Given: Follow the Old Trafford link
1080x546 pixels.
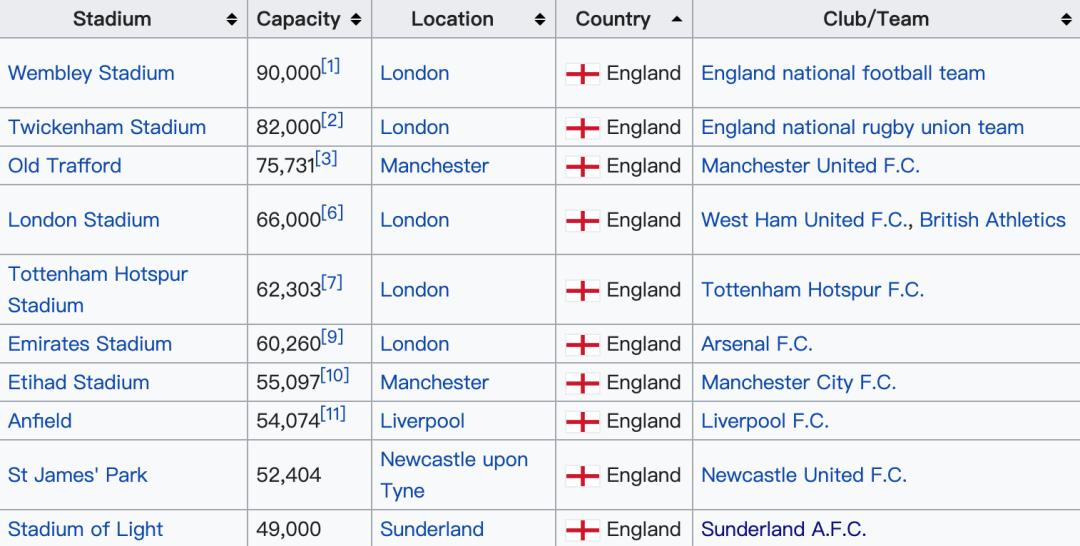Looking at the screenshot, I should 64,166.
